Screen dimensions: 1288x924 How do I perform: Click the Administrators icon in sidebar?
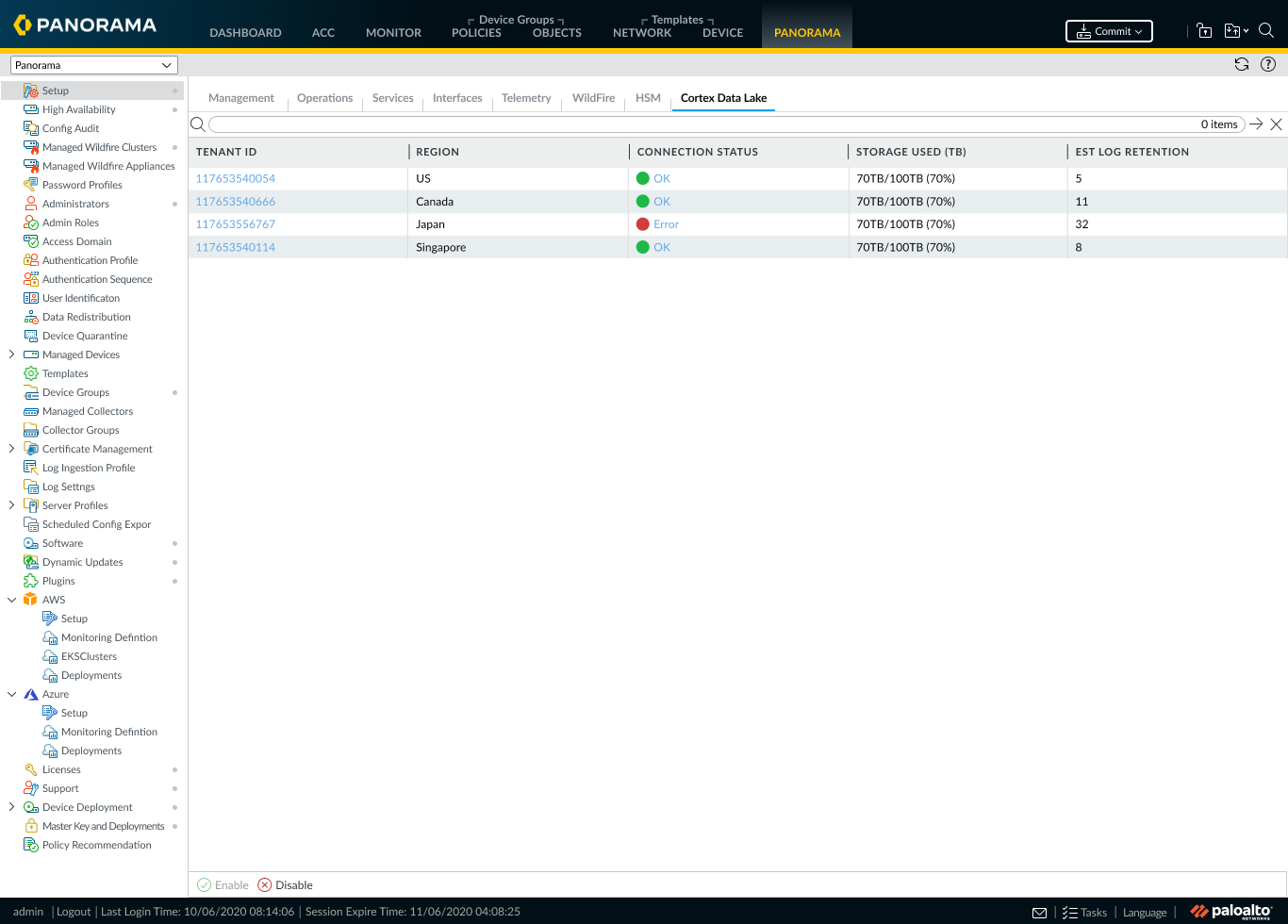click(x=31, y=204)
